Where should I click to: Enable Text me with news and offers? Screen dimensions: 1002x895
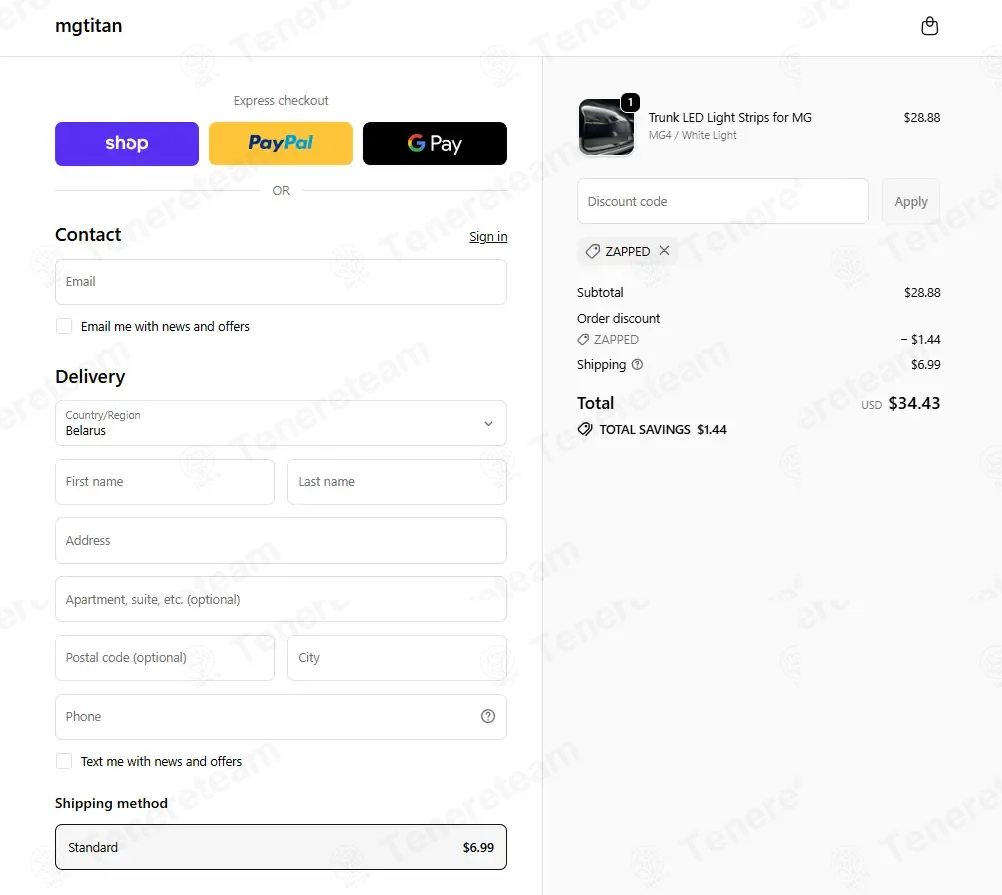[x=64, y=761]
